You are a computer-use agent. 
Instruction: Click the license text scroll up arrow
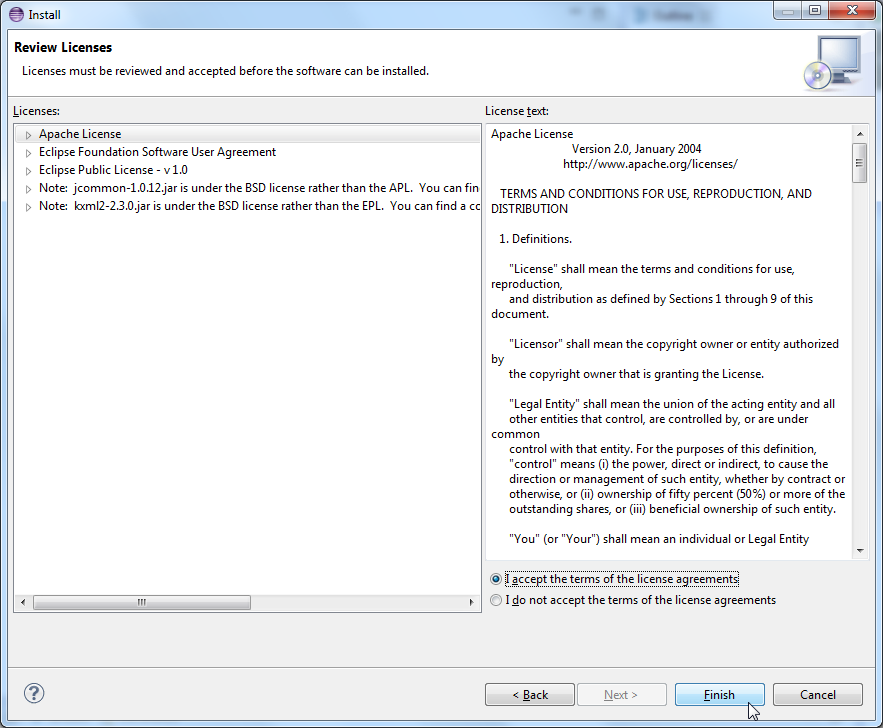point(860,133)
